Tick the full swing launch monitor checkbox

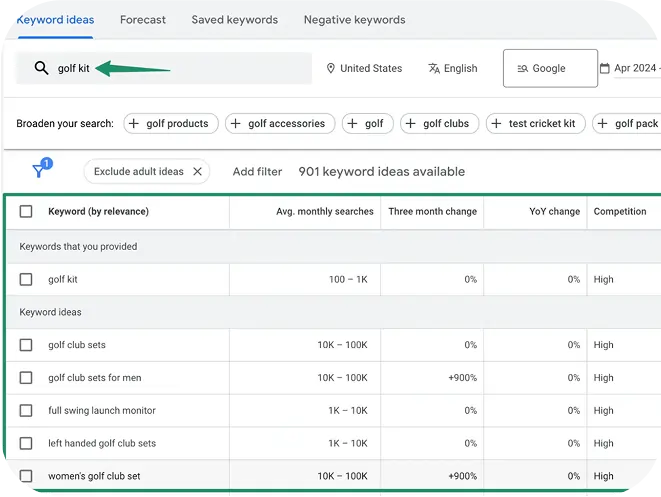(x=26, y=411)
